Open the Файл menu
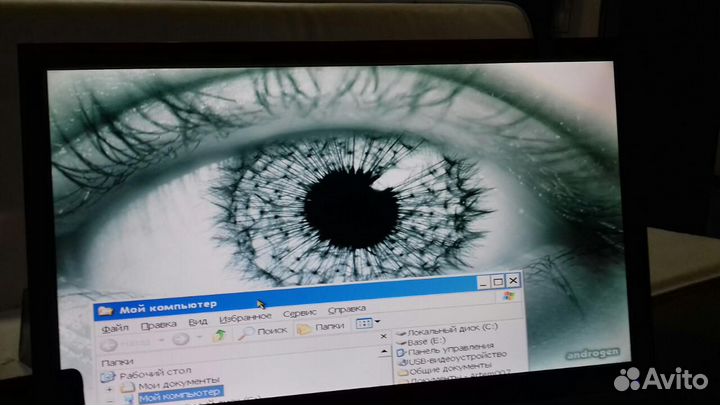Image resolution: width=720 pixels, height=405 pixels. tap(114, 327)
